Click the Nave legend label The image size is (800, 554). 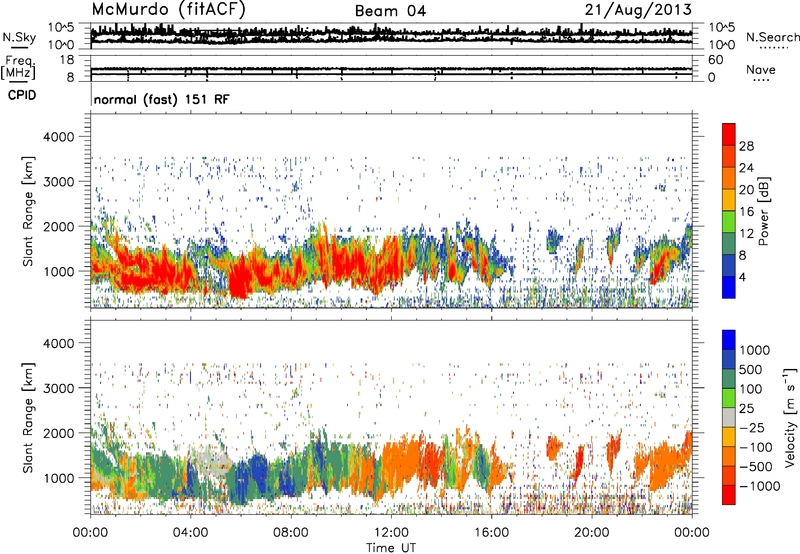tap(760, 70)
